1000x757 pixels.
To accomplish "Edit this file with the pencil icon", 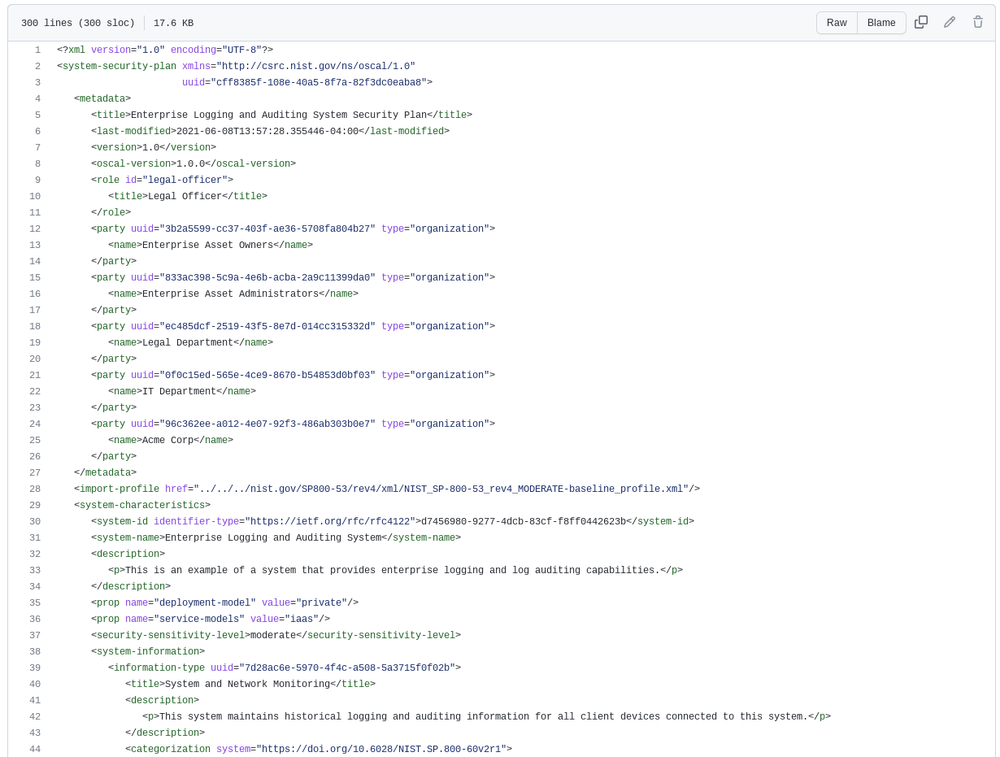I will (949, 22).
